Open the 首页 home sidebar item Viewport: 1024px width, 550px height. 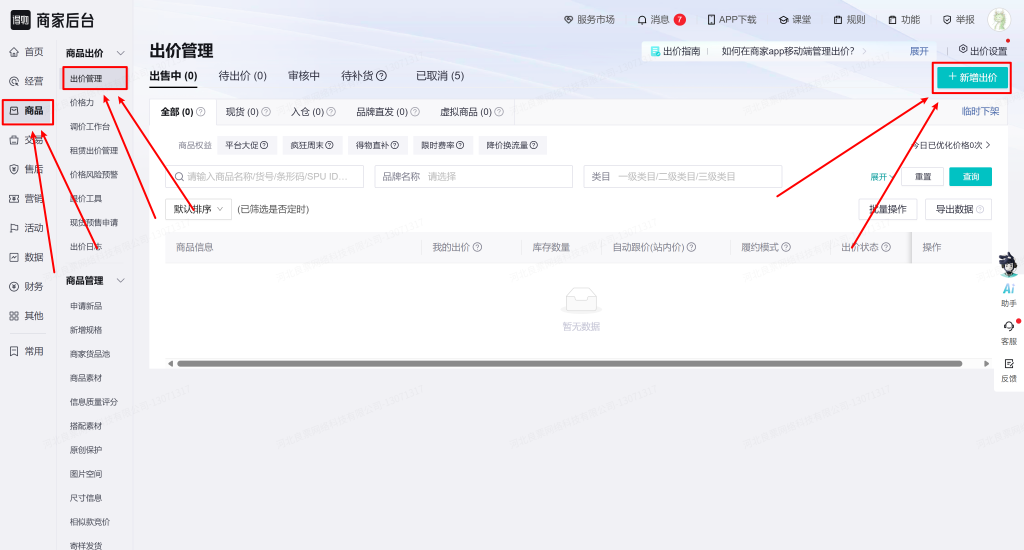pyautogui.click(x=26, y=52)
